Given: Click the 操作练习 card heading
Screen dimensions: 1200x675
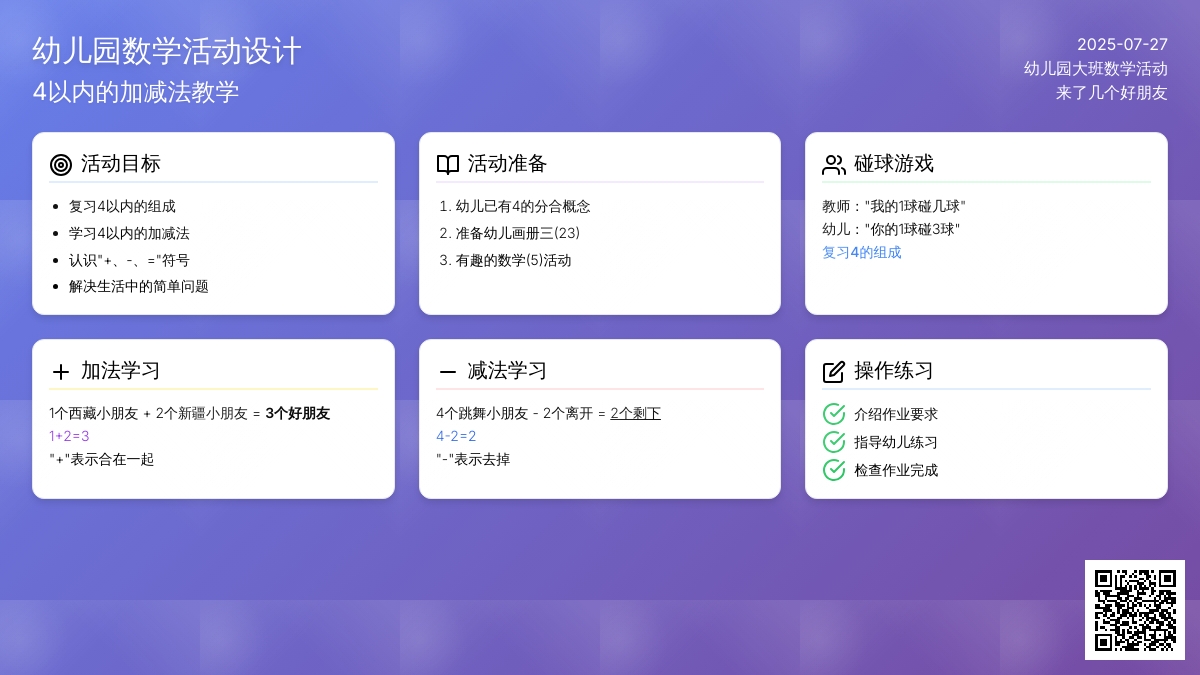Looking at the screenshot, I should click(894, 371).
